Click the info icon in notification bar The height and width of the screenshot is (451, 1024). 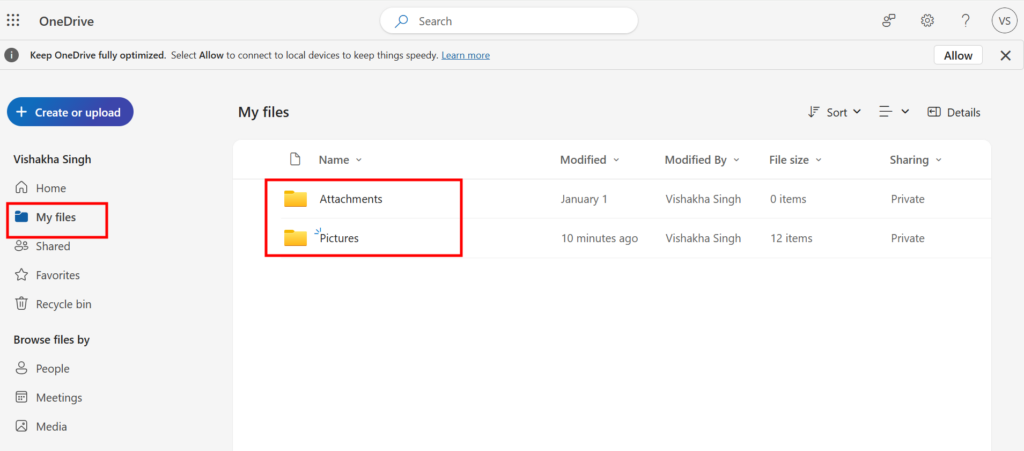[12, 55]
